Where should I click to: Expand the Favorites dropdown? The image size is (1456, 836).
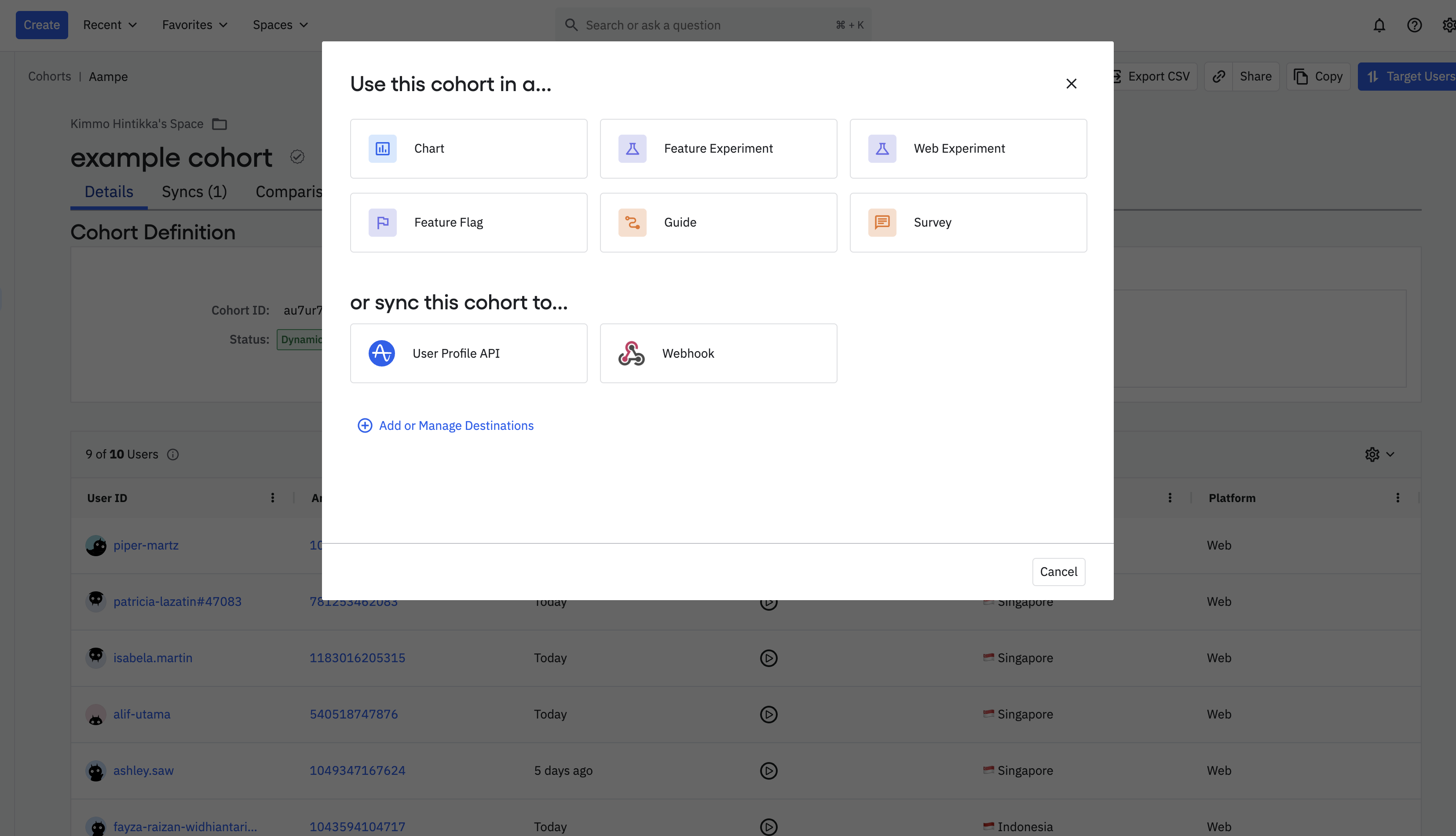point(194,25)
